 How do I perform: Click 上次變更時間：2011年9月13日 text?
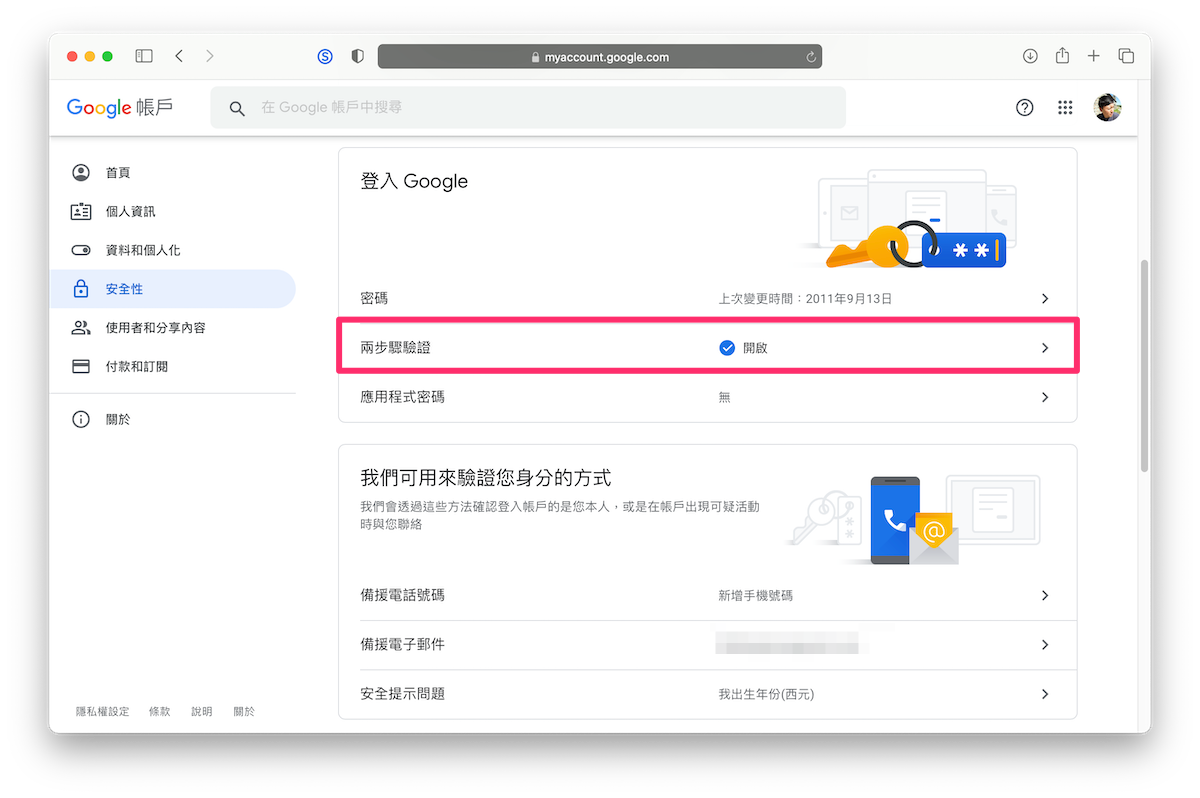805,299
